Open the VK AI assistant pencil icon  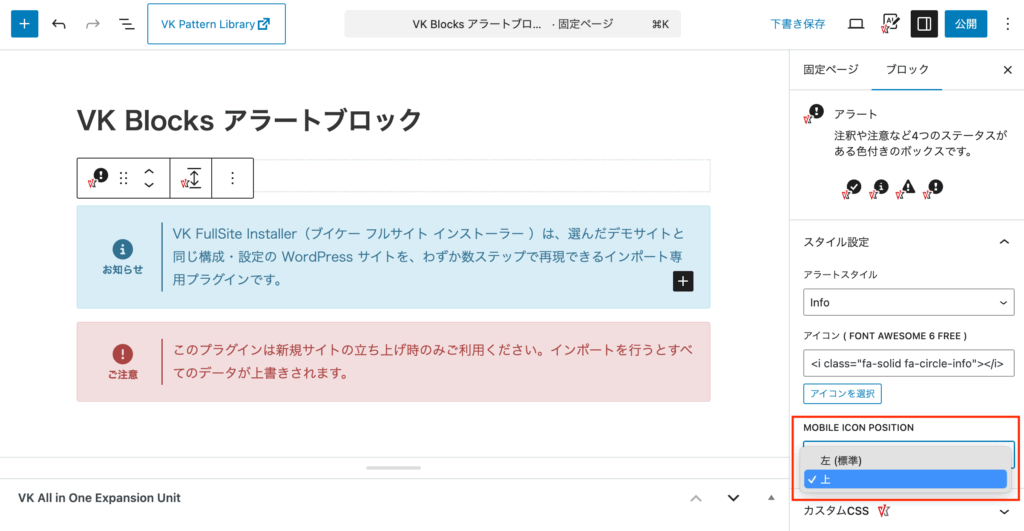[890, 24]
